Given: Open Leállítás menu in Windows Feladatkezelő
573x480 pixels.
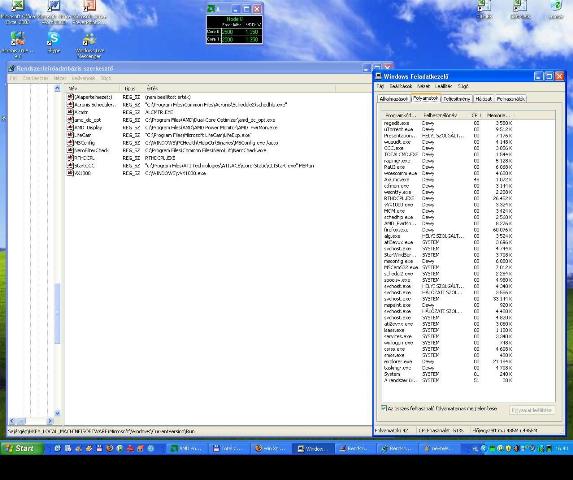Looking at the screenshot, I should (x=443, y=86).
